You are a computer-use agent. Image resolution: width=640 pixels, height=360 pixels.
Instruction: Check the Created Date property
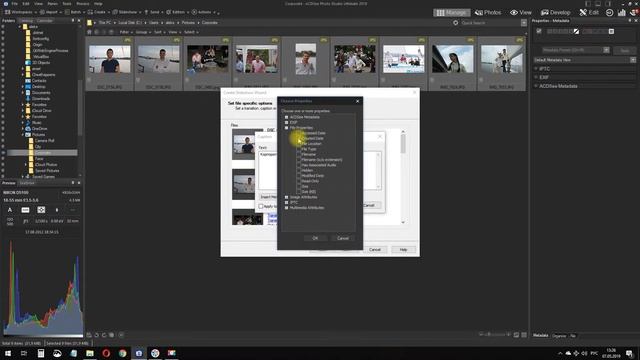click(x=299, y=138)
